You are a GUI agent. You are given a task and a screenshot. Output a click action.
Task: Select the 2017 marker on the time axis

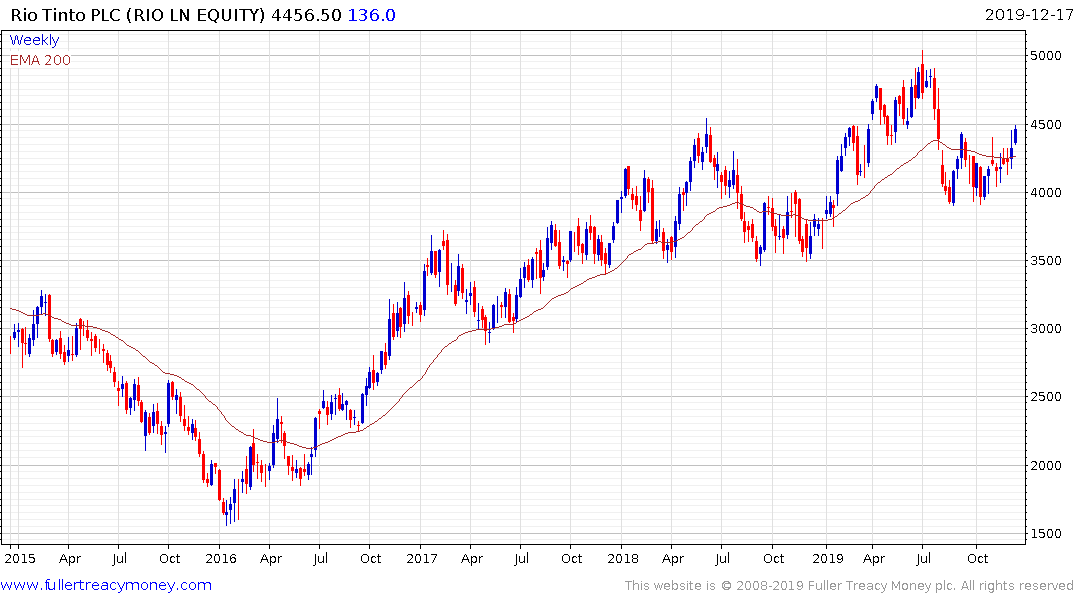[422, 557]
